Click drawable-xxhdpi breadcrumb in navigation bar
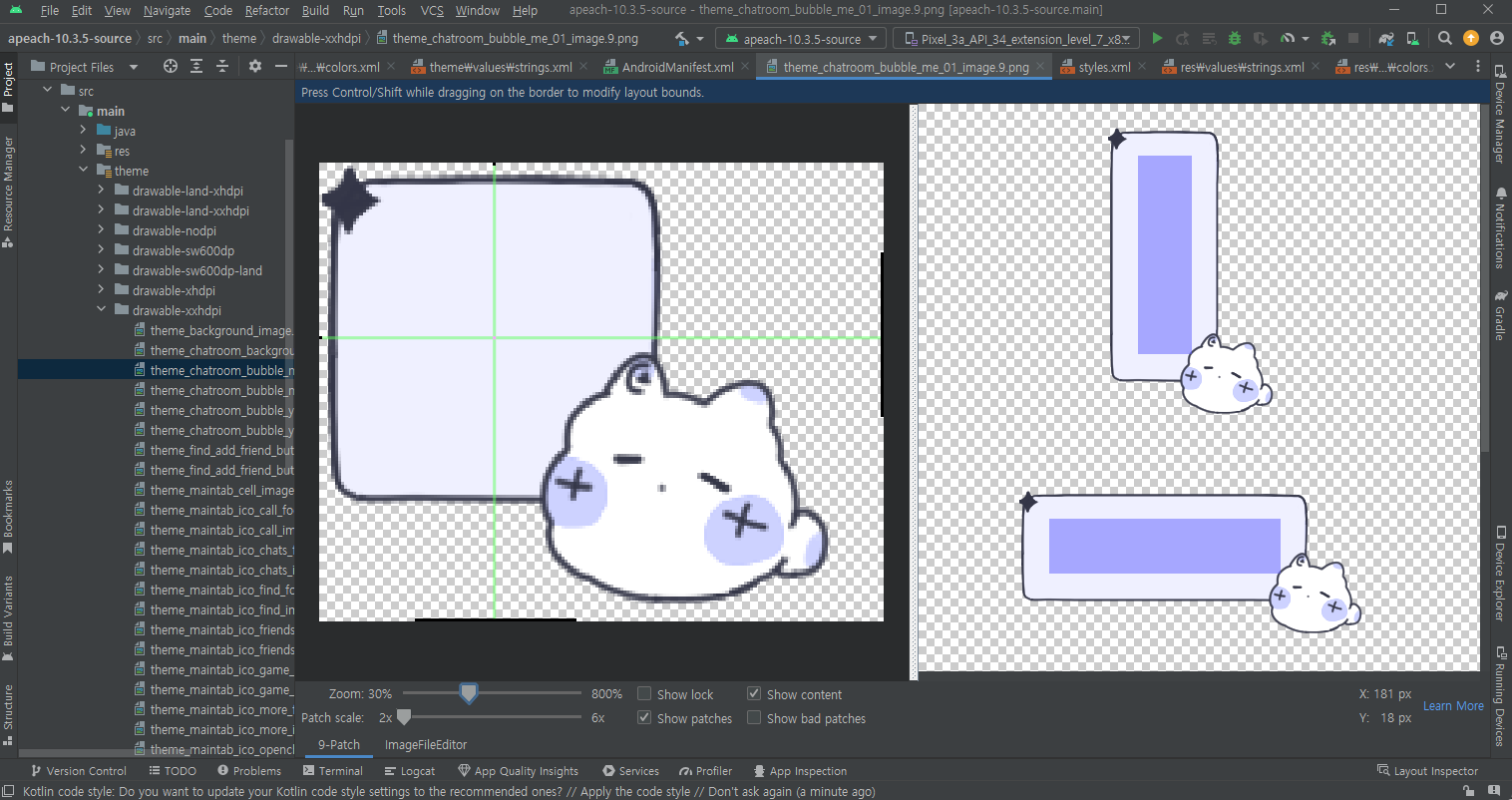This screenshot has height=800, width=1512. [x=316, y=39]
